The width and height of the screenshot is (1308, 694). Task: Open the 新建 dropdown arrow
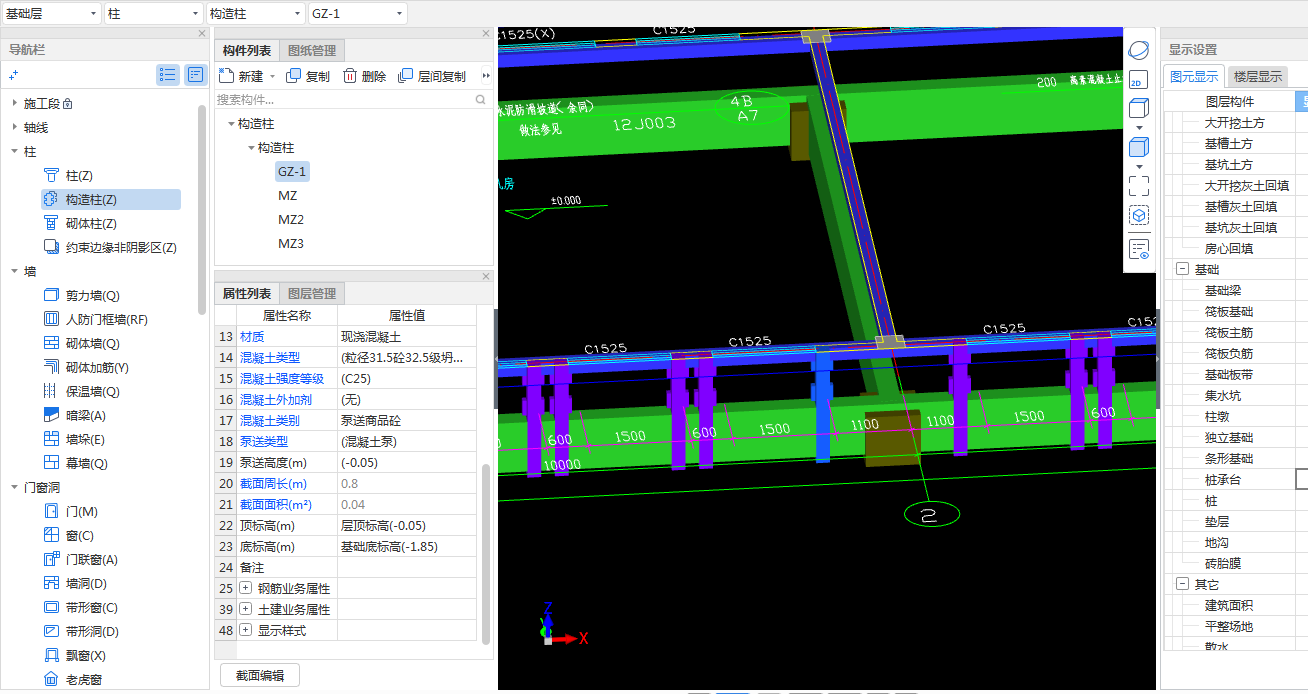pyautogui.click(x=272, y=77)
